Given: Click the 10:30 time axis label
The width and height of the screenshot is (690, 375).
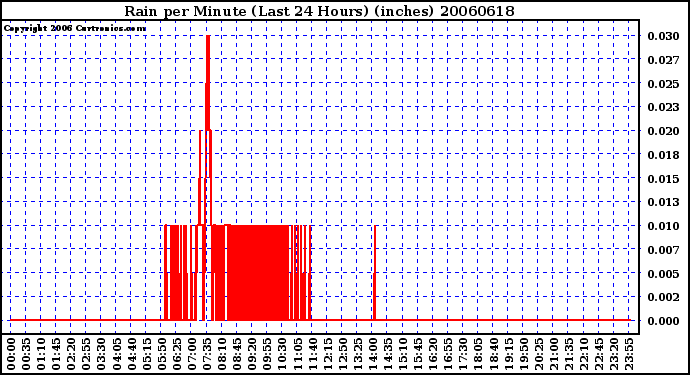Looking at the screenshot, I should tap(282, 354).
